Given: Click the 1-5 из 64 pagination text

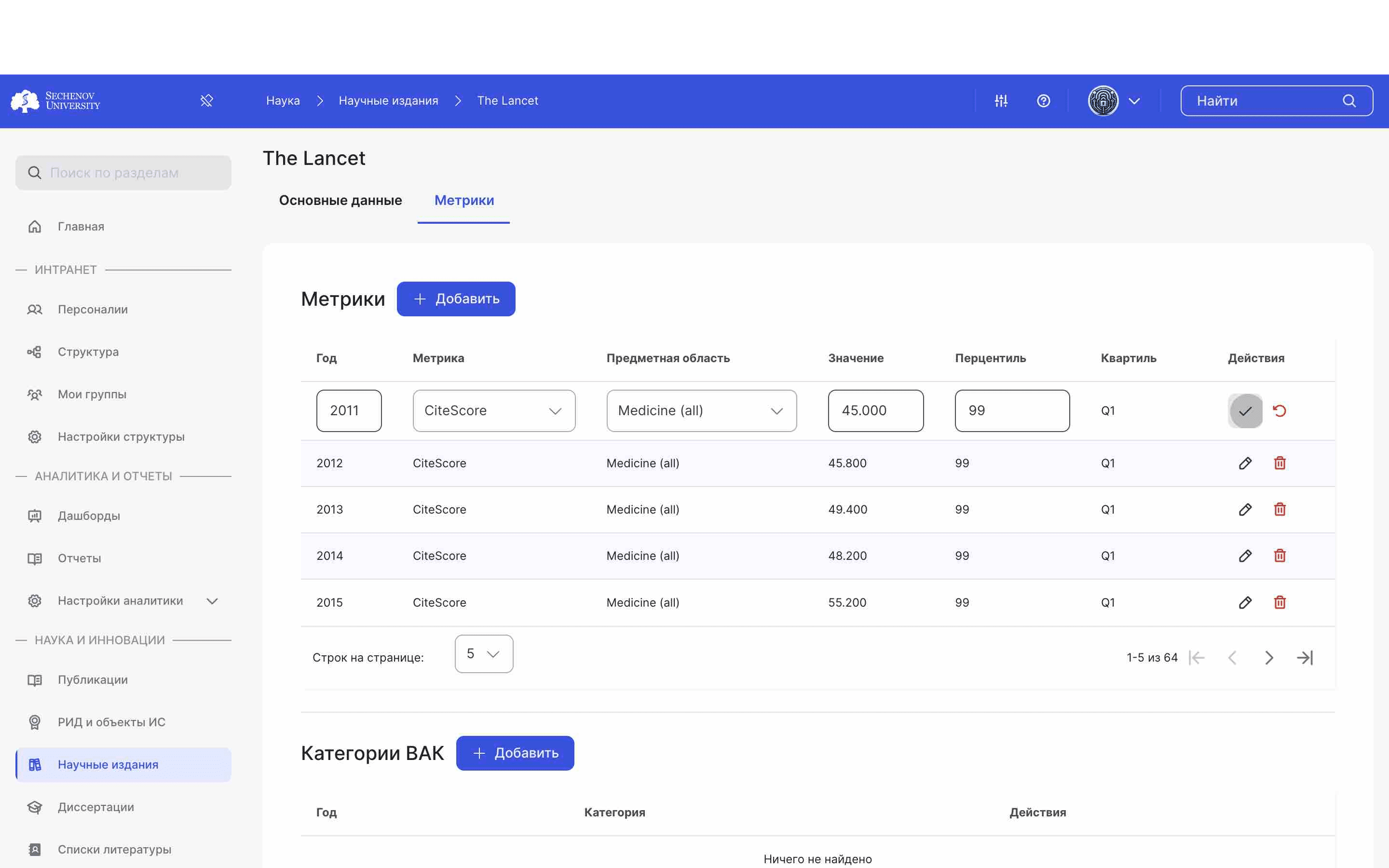Looking at the screenshot, I should coord(1152,658).
